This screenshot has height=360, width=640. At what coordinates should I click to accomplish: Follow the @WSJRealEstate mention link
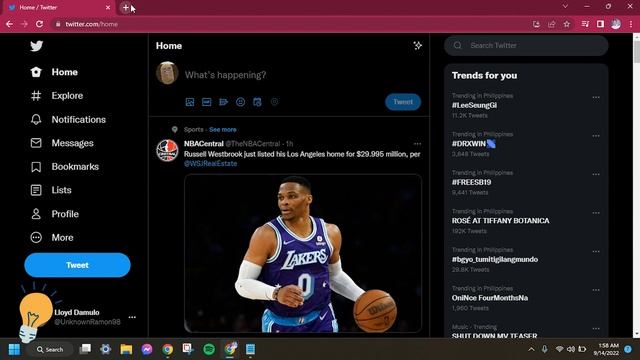point(210,164)
